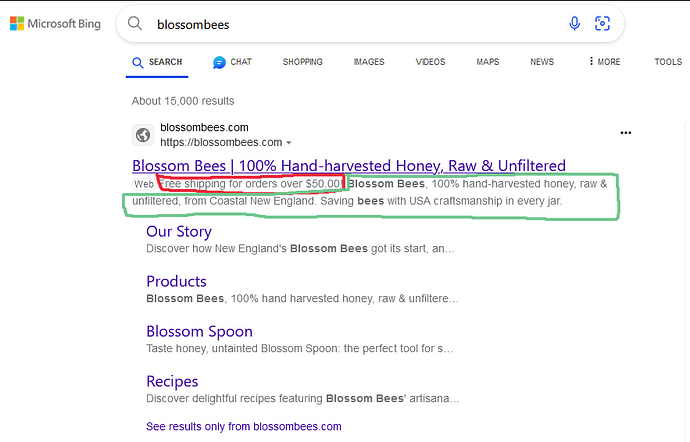Expand the More menu

tap(605, 62)
